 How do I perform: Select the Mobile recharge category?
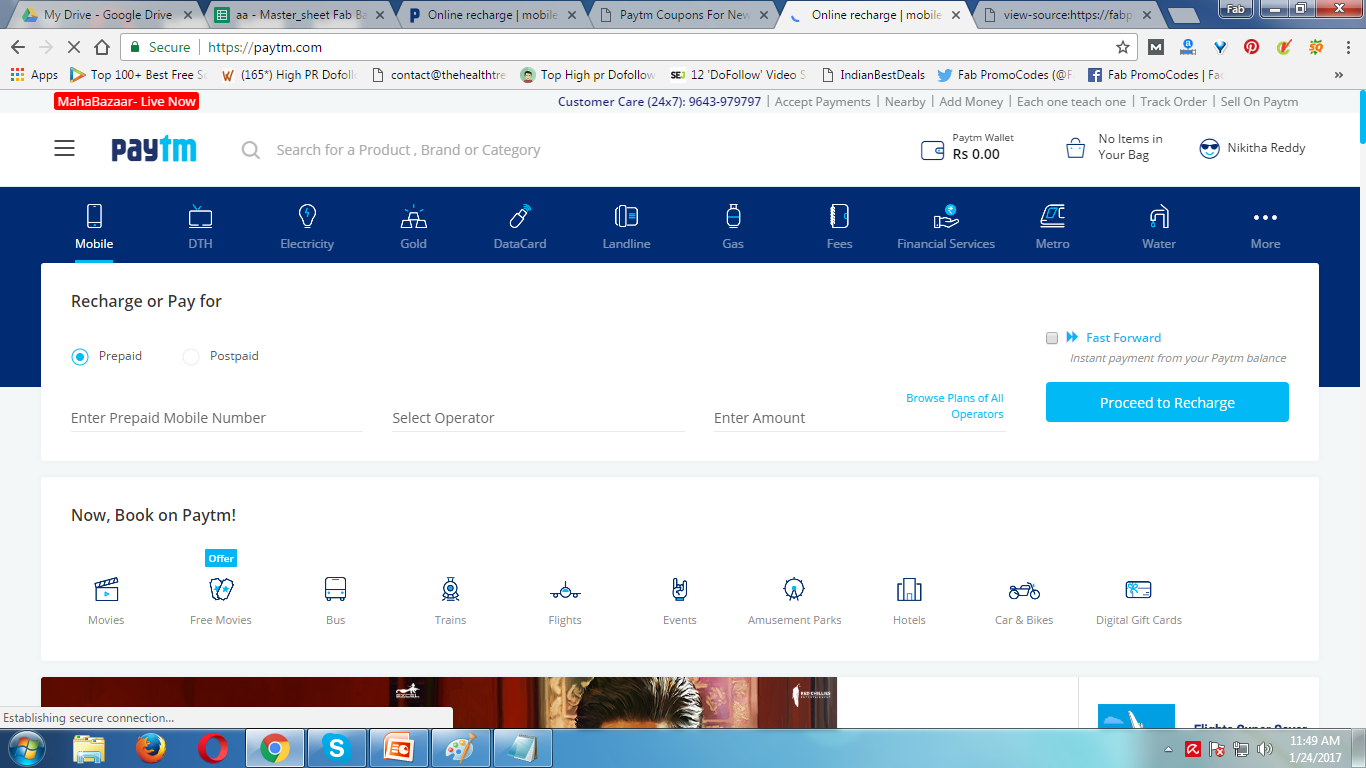[94, 226]
